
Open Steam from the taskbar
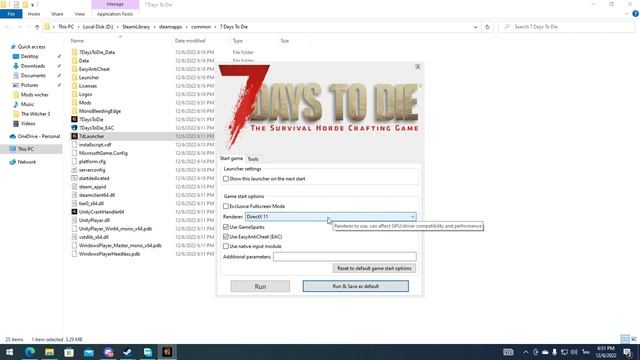click(x=128, y=352)
